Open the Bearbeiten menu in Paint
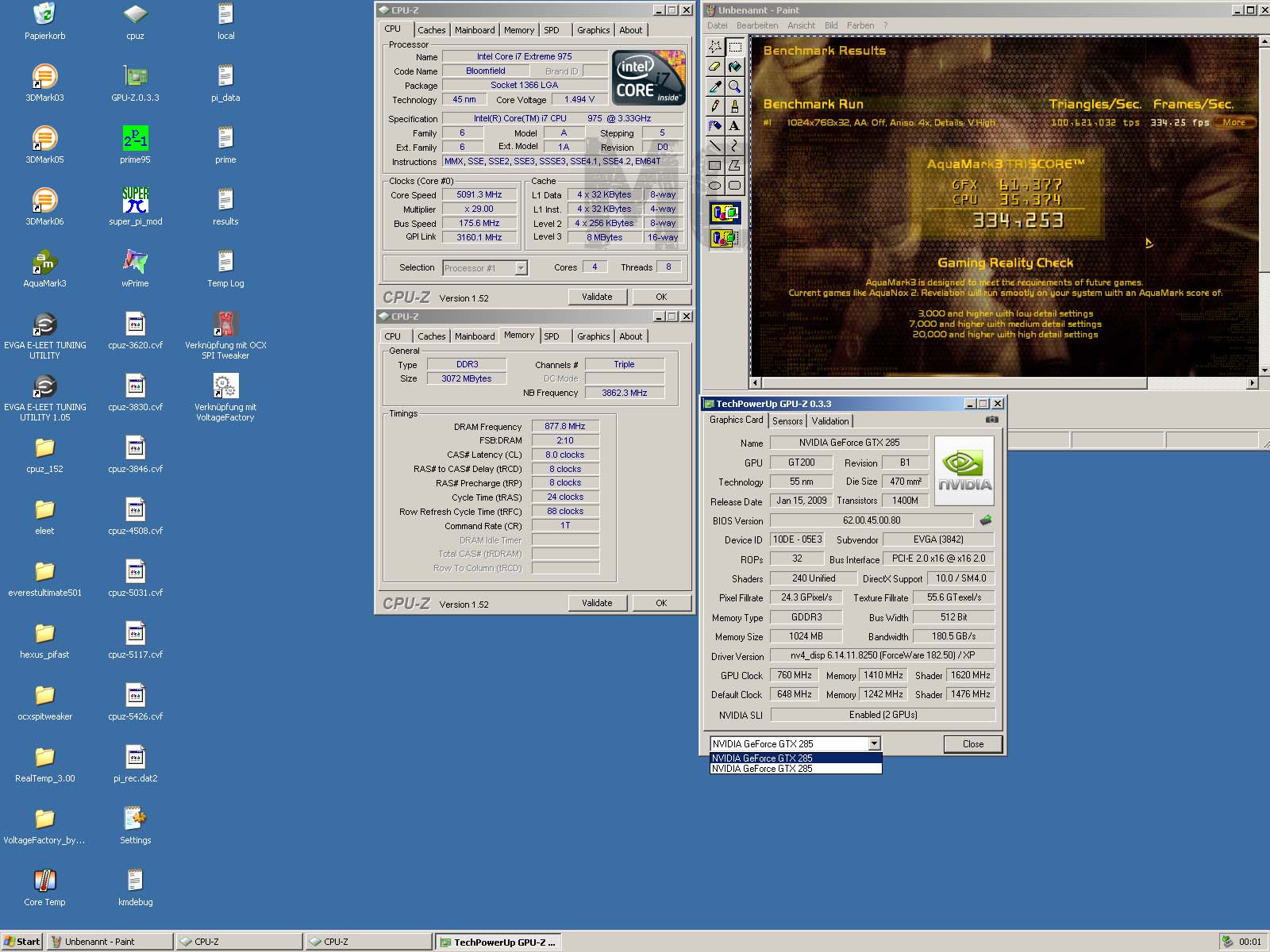Viewport: 1270px width, 952px height. point(757,25)
